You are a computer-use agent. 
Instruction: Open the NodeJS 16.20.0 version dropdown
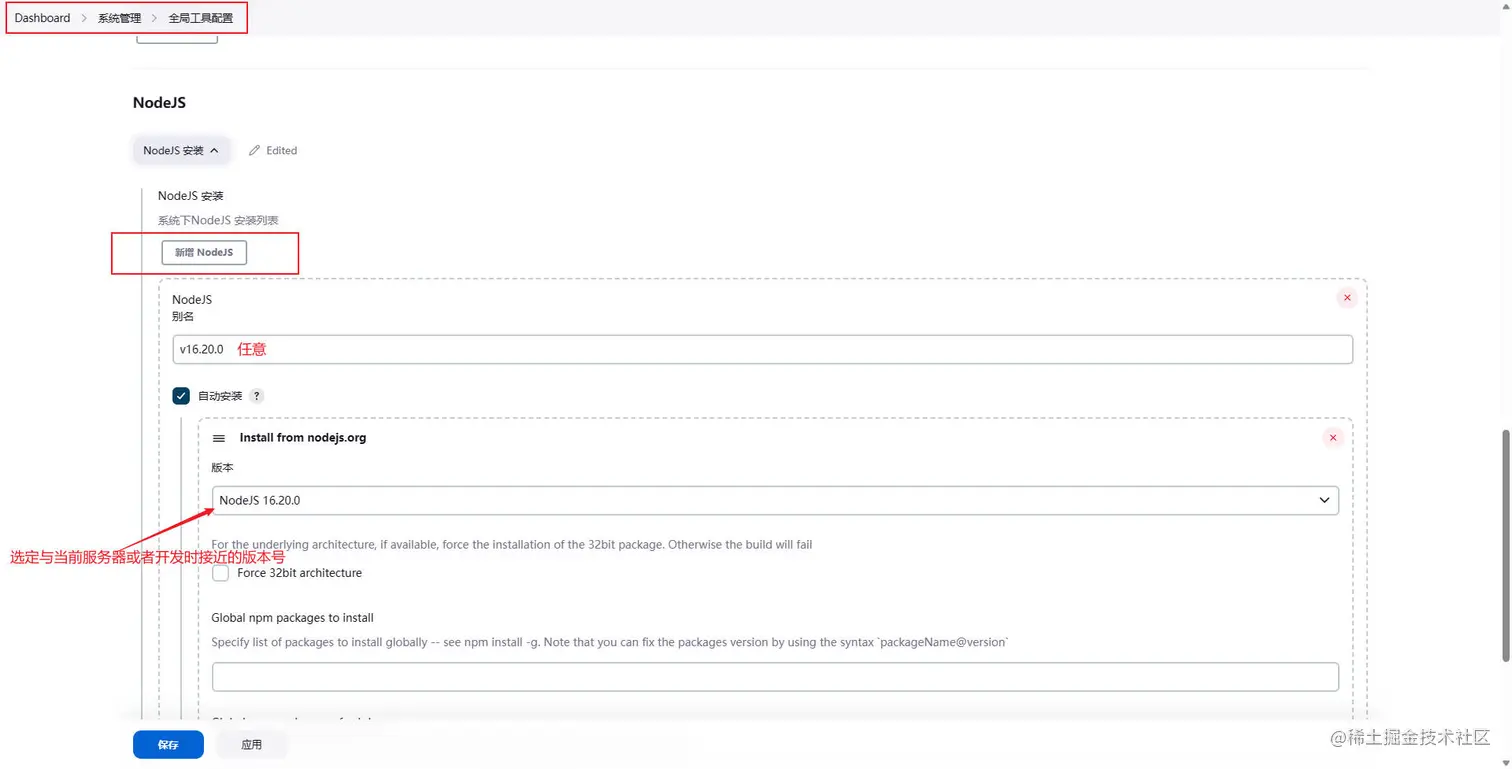coord(775,500)
